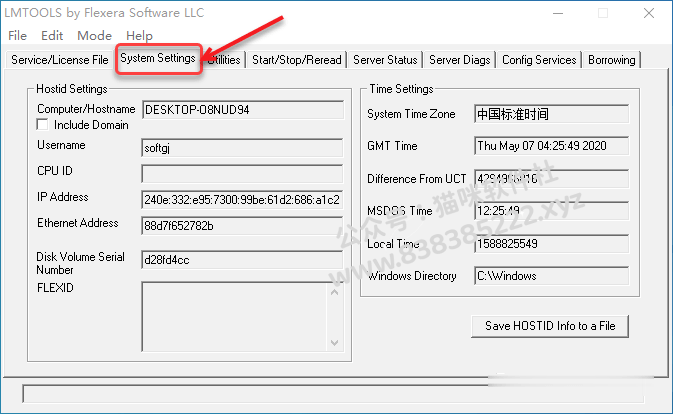Click the empty CPU ID field
Screen dimensions: 673x414
(243, 174)
